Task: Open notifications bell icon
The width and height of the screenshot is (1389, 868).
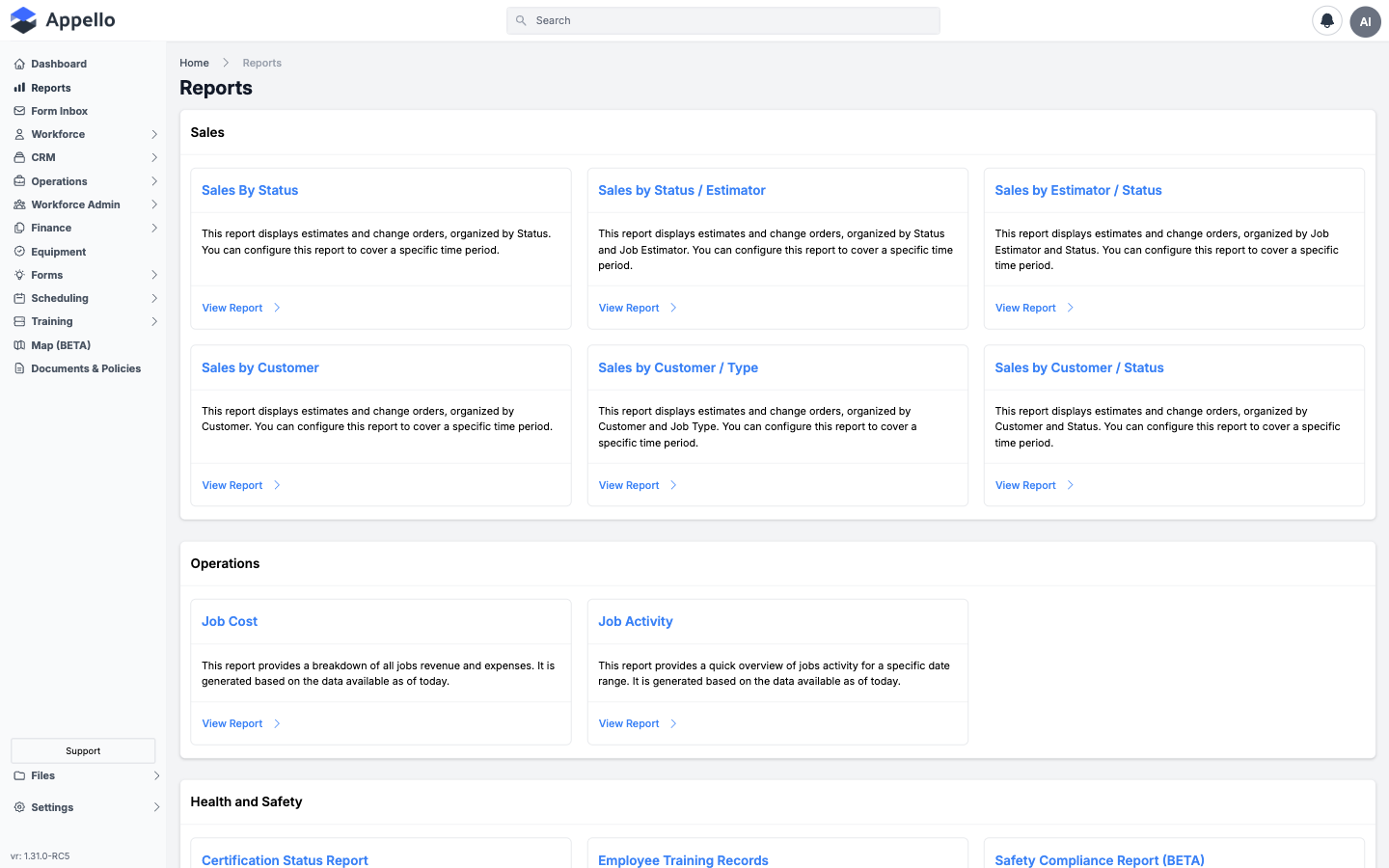Action: 1327,21
